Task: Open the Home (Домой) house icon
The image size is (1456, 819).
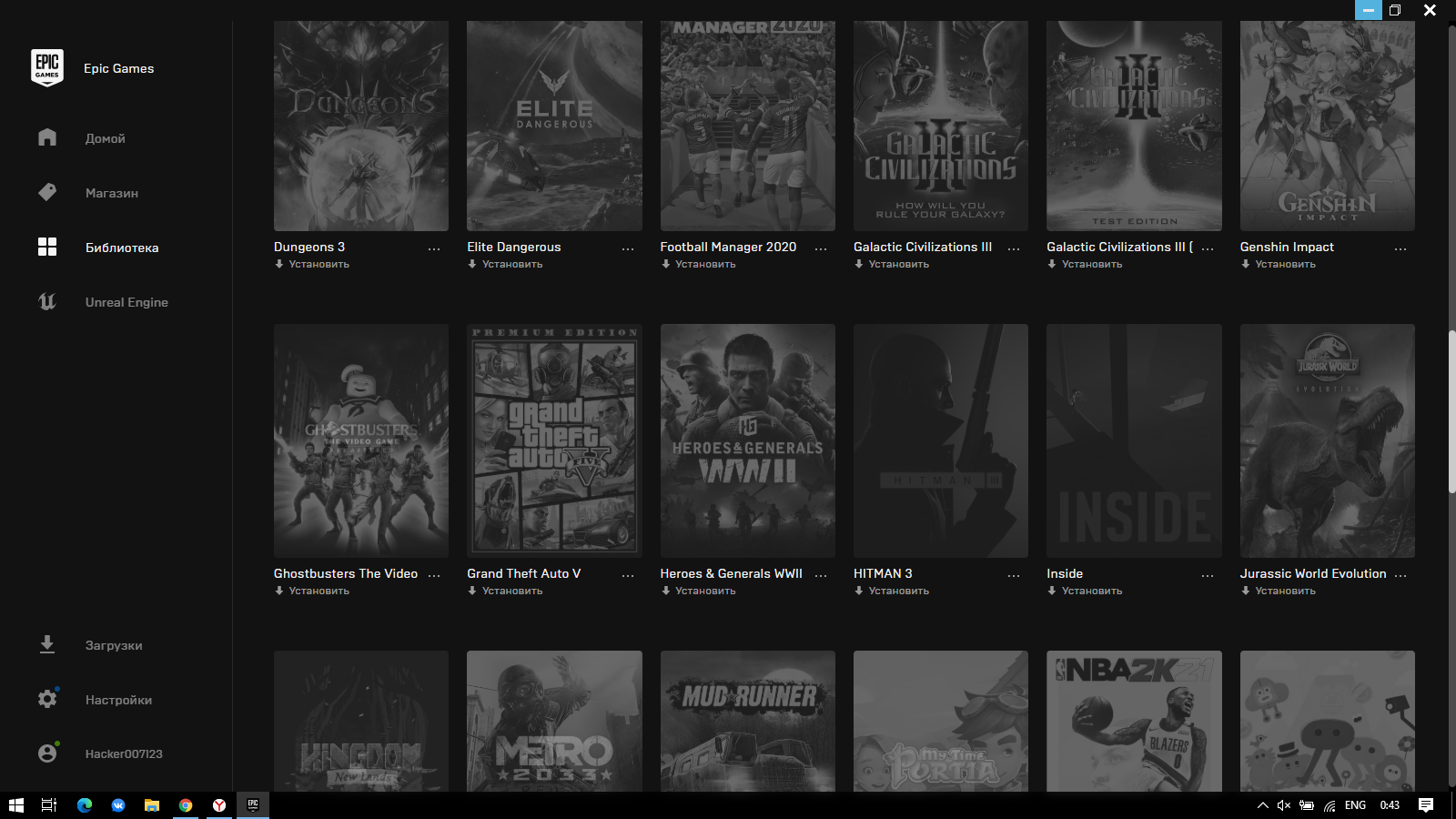Action: pyautogui.click(x=47, y=137)
